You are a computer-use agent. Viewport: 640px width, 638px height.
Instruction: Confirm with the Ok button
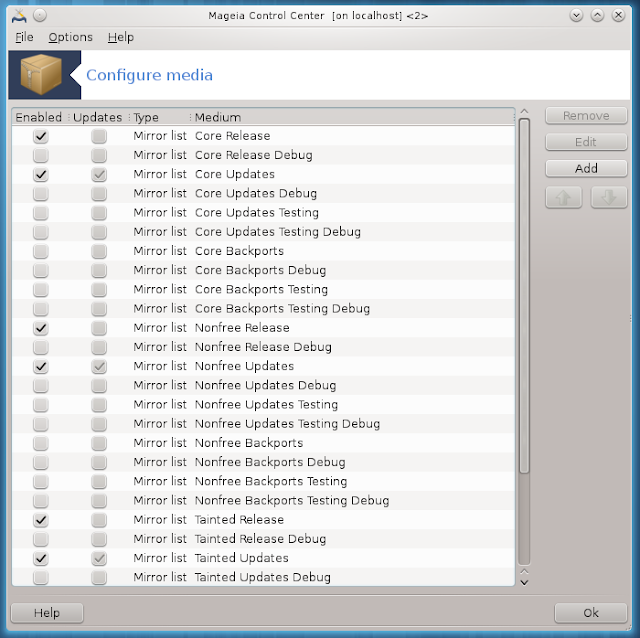[591, 613]
